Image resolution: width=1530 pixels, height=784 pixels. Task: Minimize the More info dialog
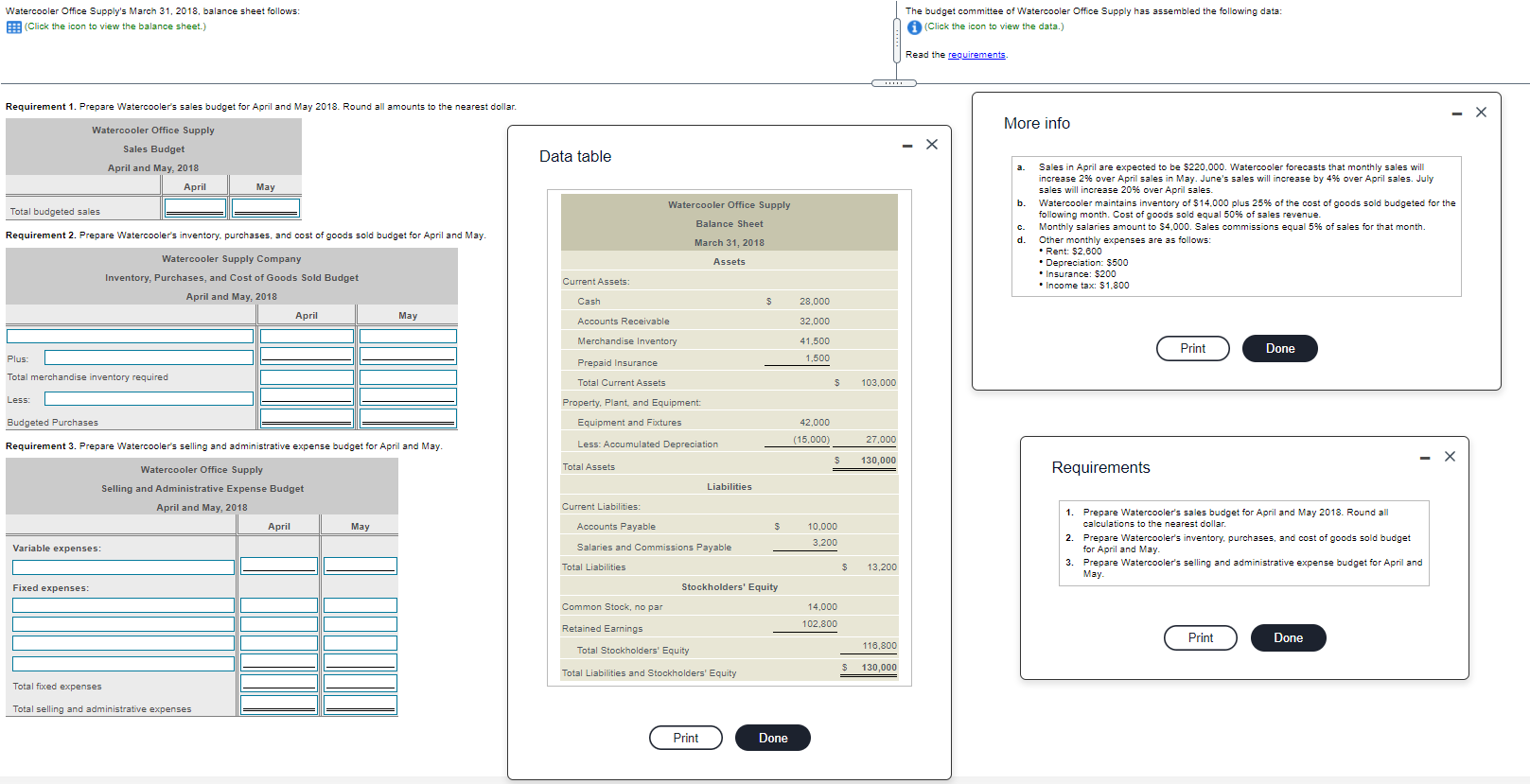coord(1457,113)
